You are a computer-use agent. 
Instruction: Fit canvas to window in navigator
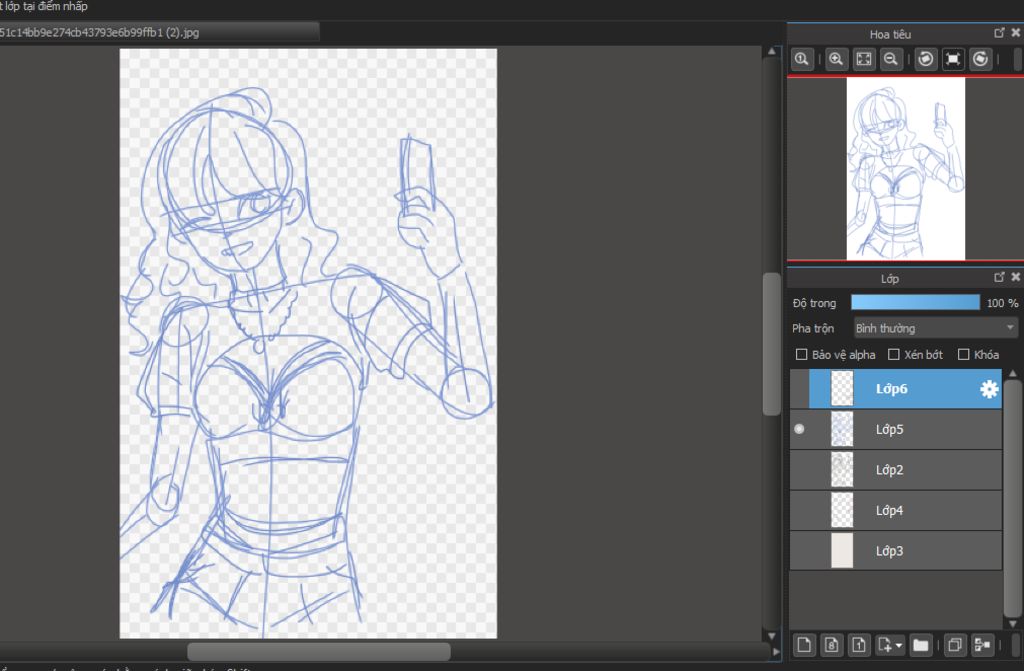[864, 60]
